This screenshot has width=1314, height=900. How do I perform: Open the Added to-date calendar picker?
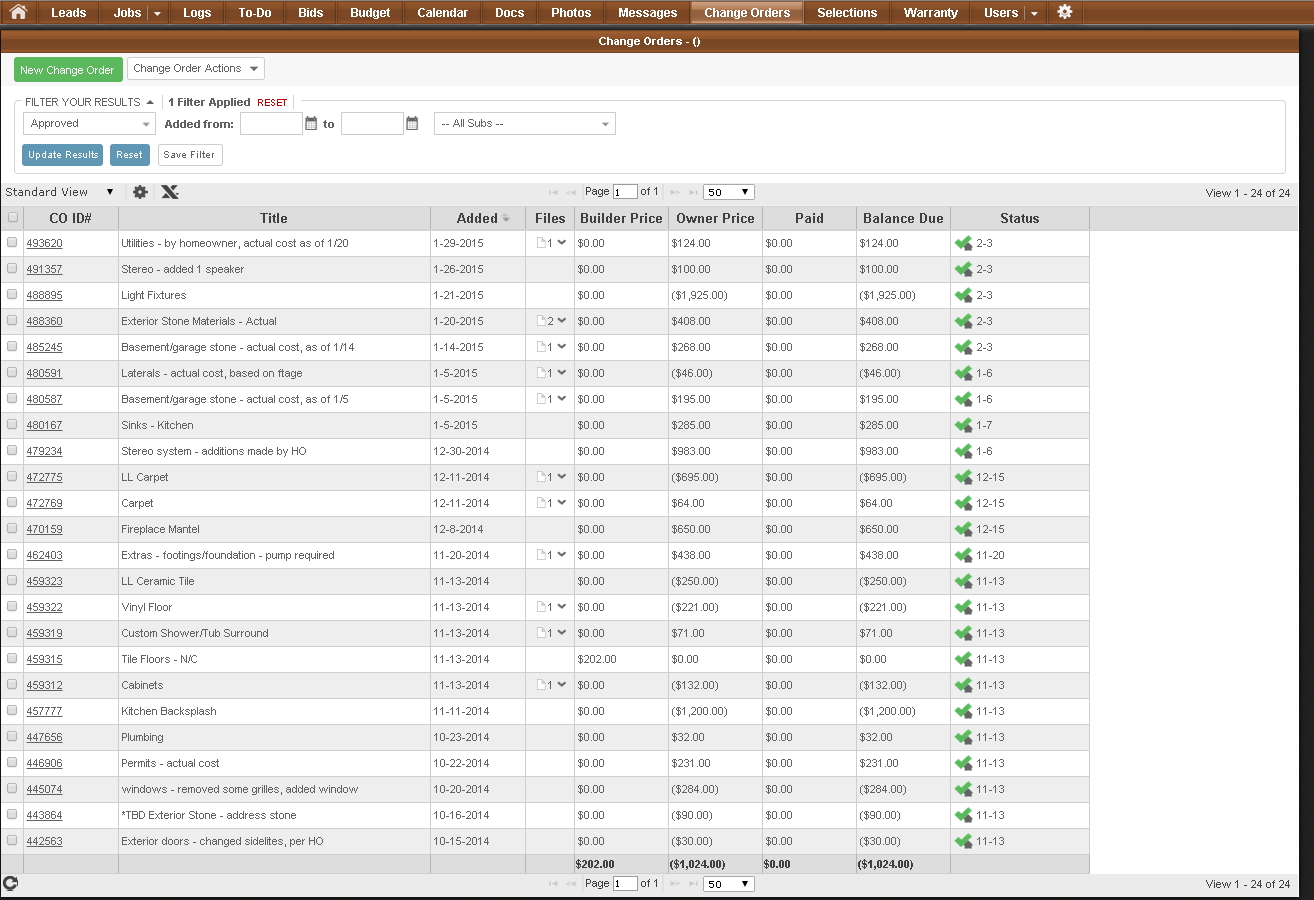[412, 124]
